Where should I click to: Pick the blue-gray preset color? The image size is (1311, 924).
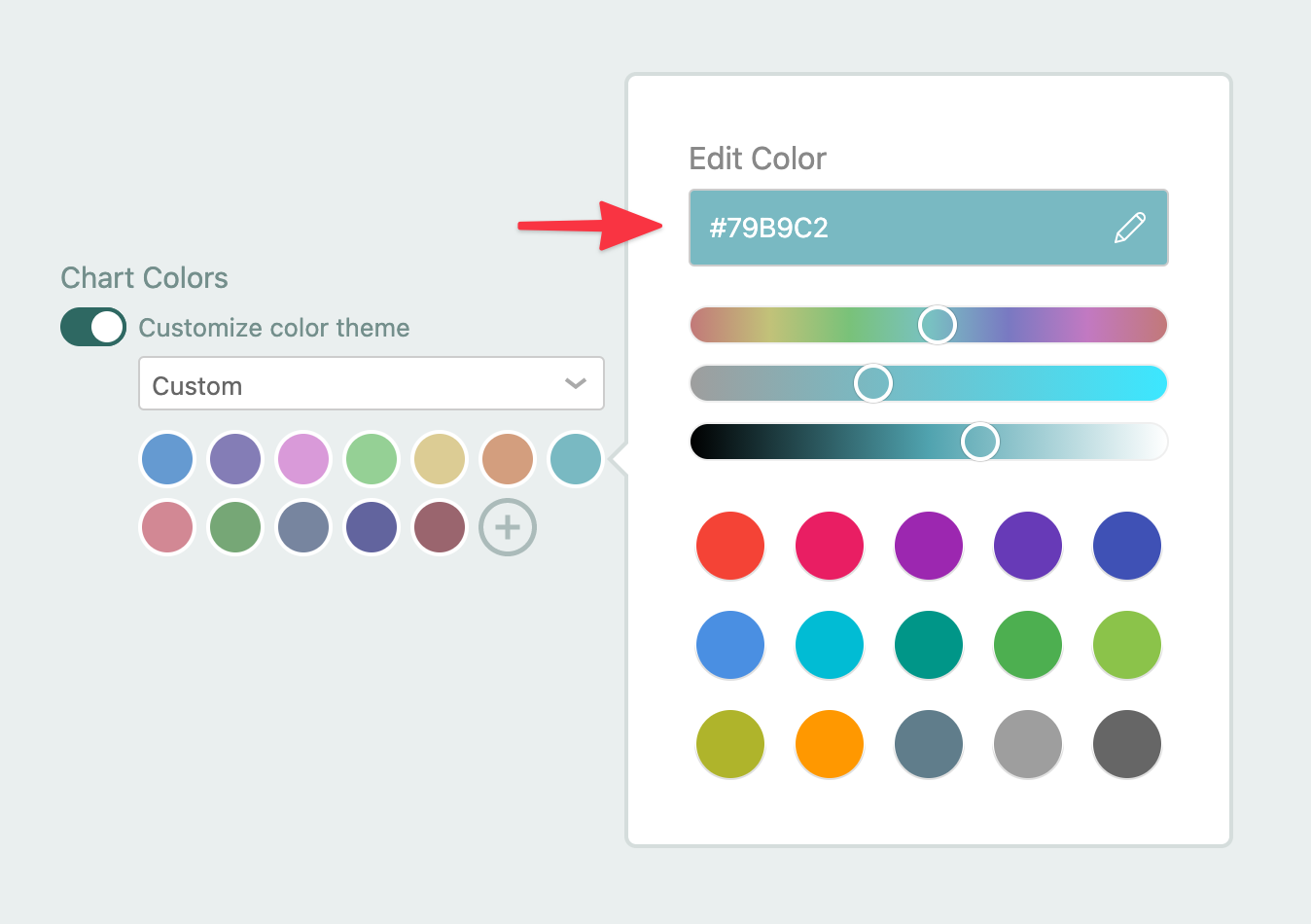tap(929, 744)
